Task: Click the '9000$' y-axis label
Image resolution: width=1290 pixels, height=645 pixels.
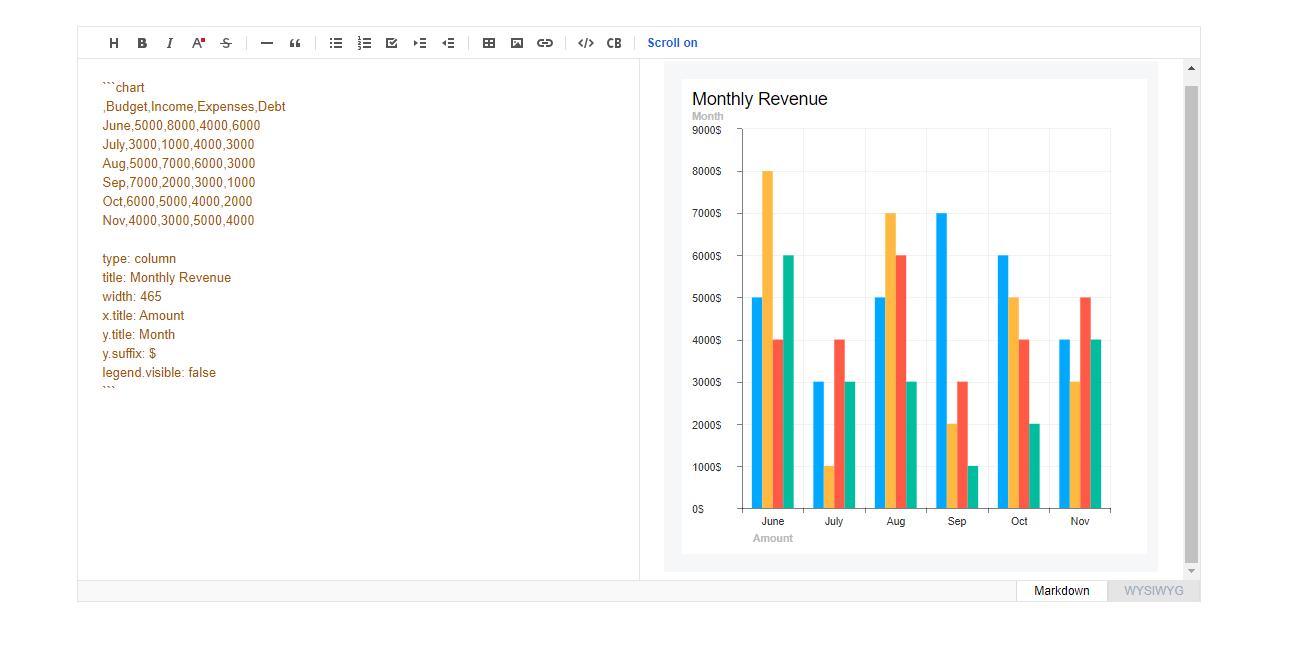Action: 706,130
